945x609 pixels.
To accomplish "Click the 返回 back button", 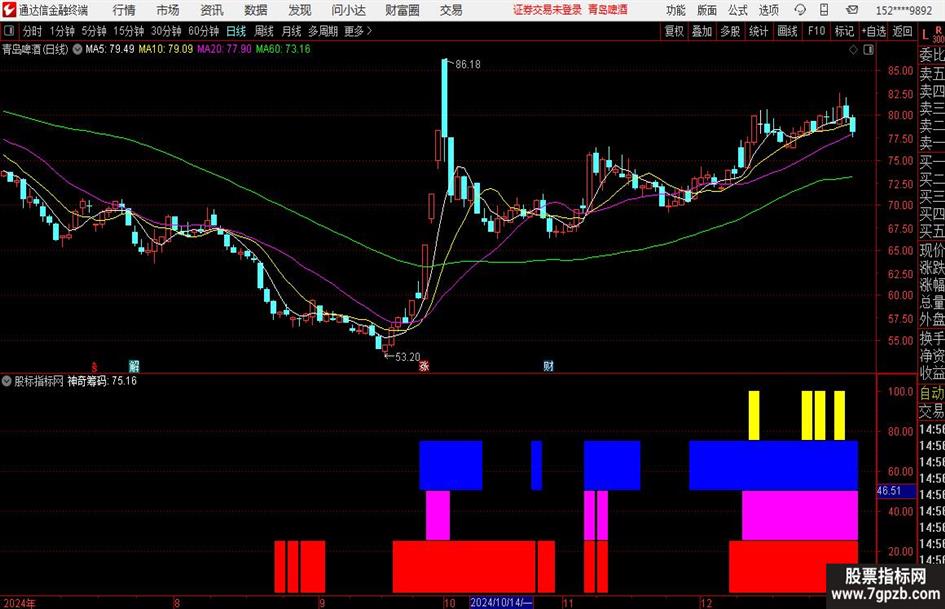I will point(902,31).
